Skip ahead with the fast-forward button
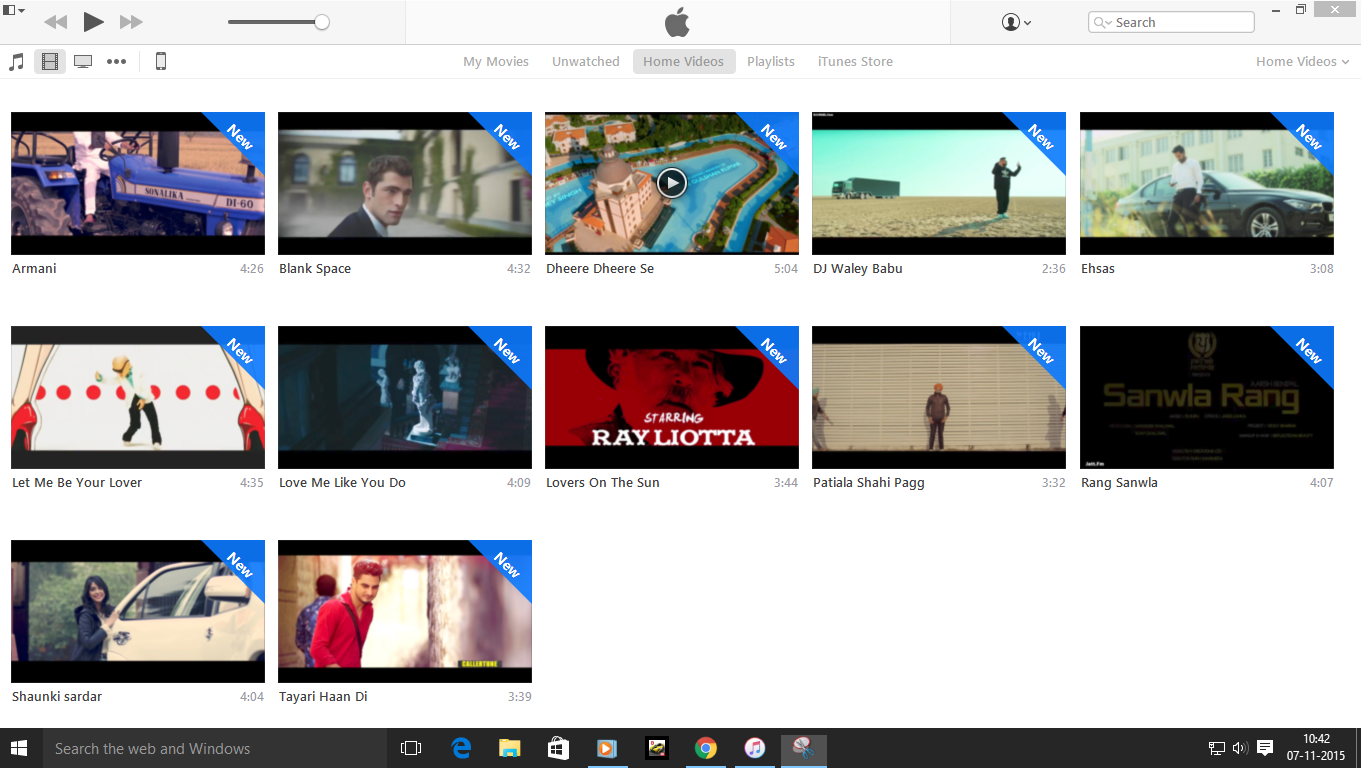Image resolution: width=1361 pixels, height=768 pixels. (131, 22)
